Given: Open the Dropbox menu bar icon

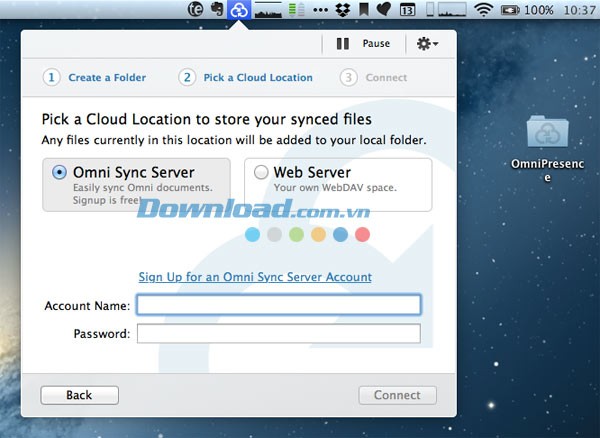Looking at the screenshot, I should point(342,10).
